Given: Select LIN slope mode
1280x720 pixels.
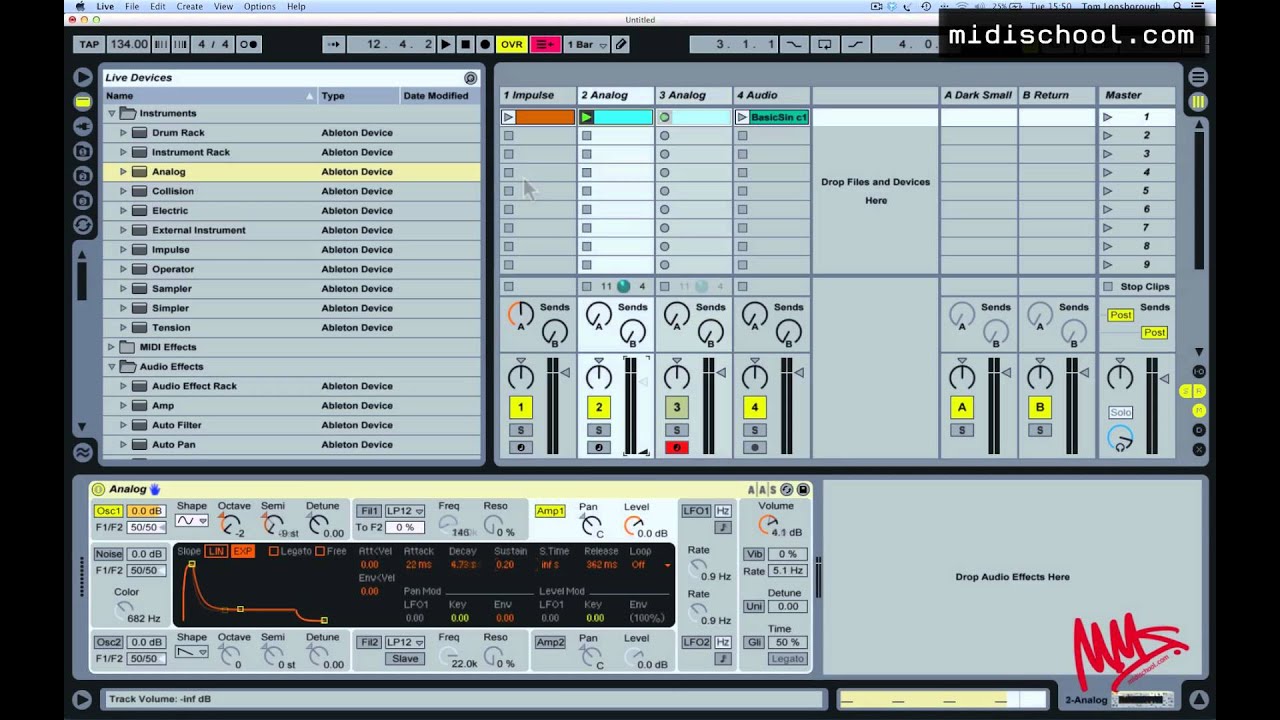Looking at the screenshot, I should point(216,551).
